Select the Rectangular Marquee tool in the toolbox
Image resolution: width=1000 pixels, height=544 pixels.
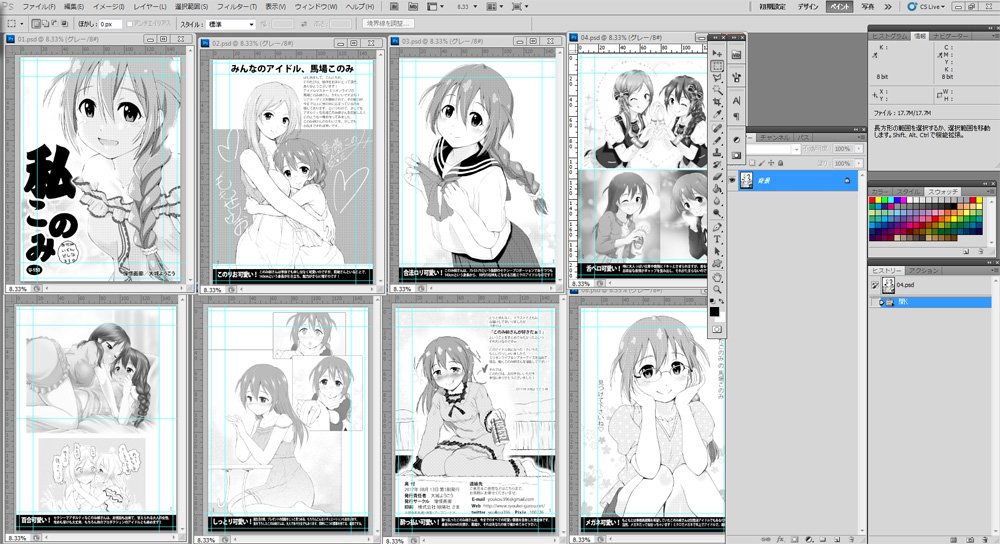coord(717,66)
